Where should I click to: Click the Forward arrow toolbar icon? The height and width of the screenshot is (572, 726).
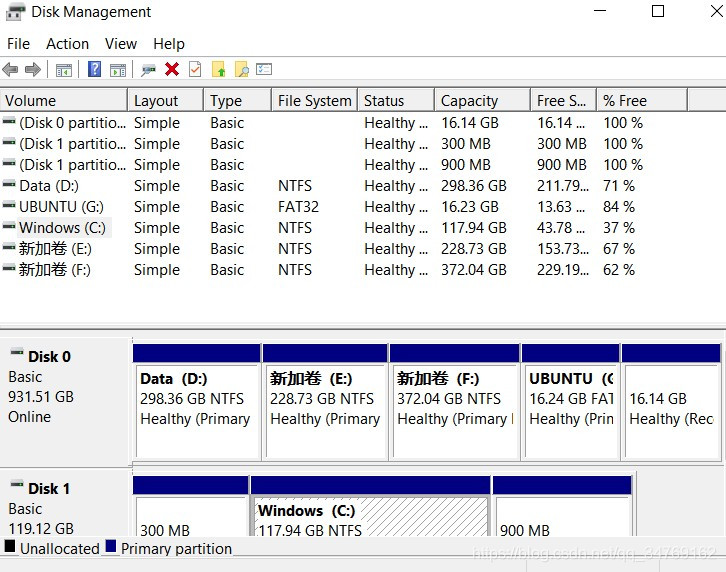[33, 70]
